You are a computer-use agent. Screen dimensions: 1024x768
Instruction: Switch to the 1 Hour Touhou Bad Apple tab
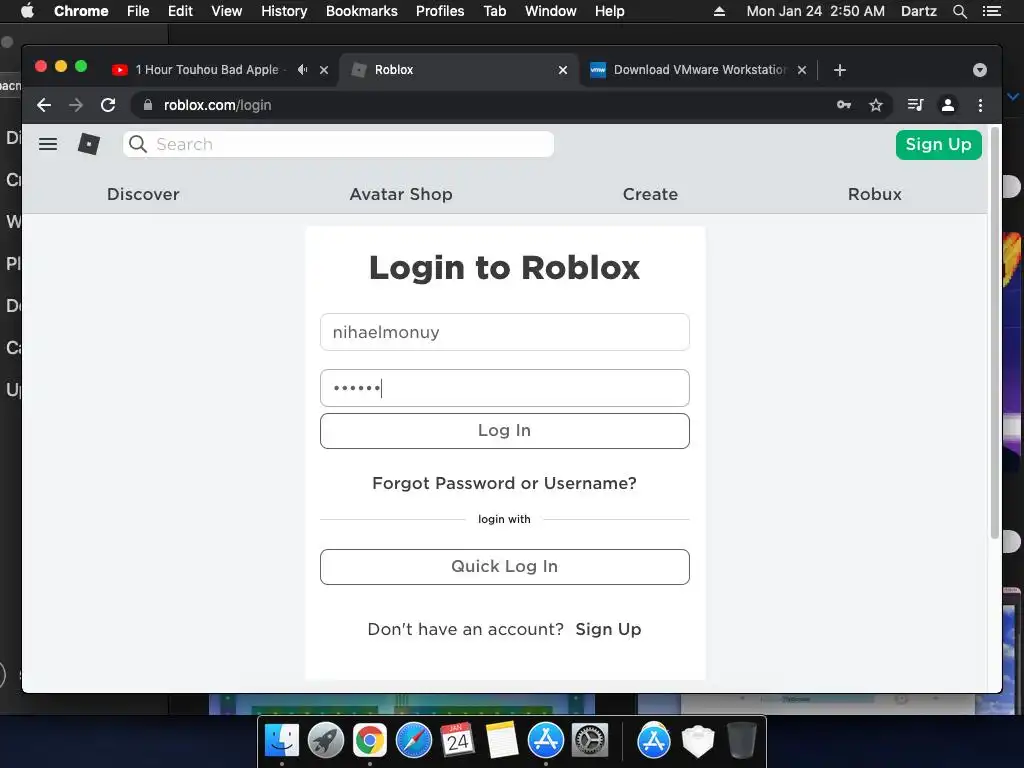tap(206, 70)
